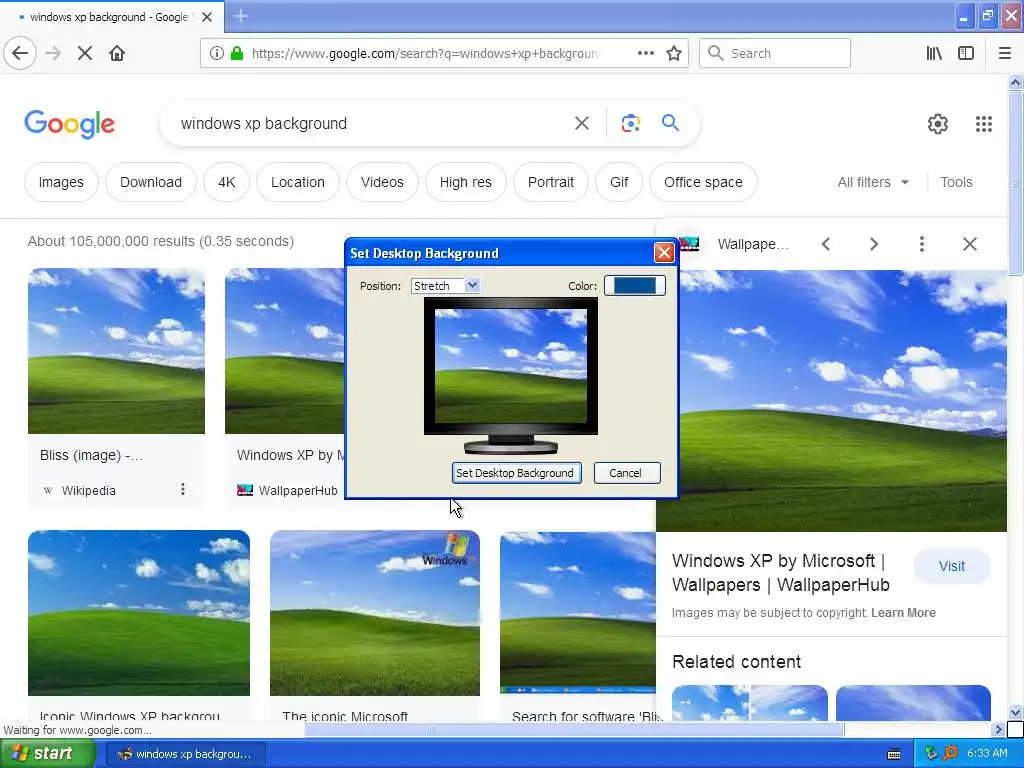
Task: Show site information icon in address bar
Action: pyautogui.click(x=217, y=53)
